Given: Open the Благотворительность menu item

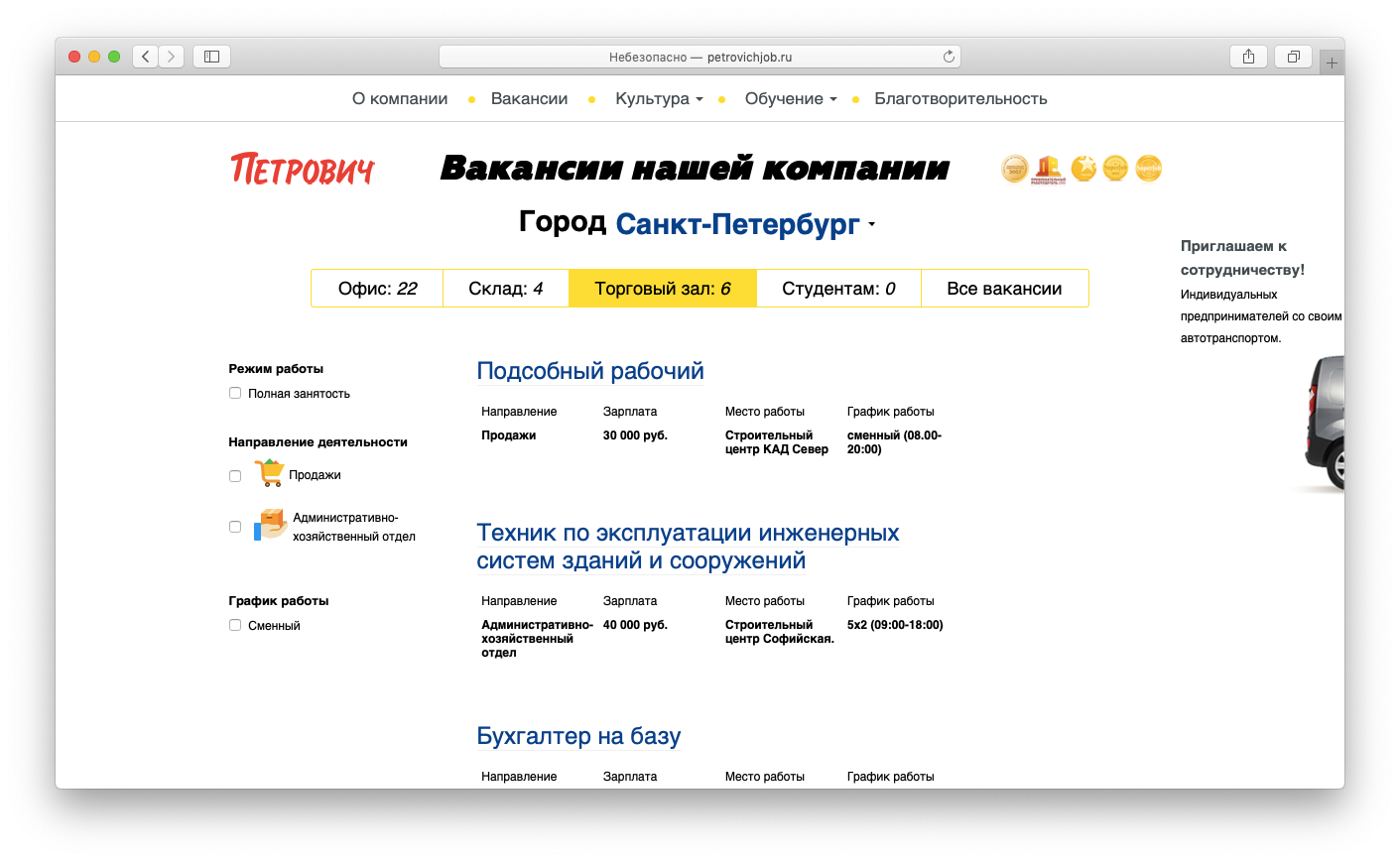Looking at the screenshot, I should [960, 99].
